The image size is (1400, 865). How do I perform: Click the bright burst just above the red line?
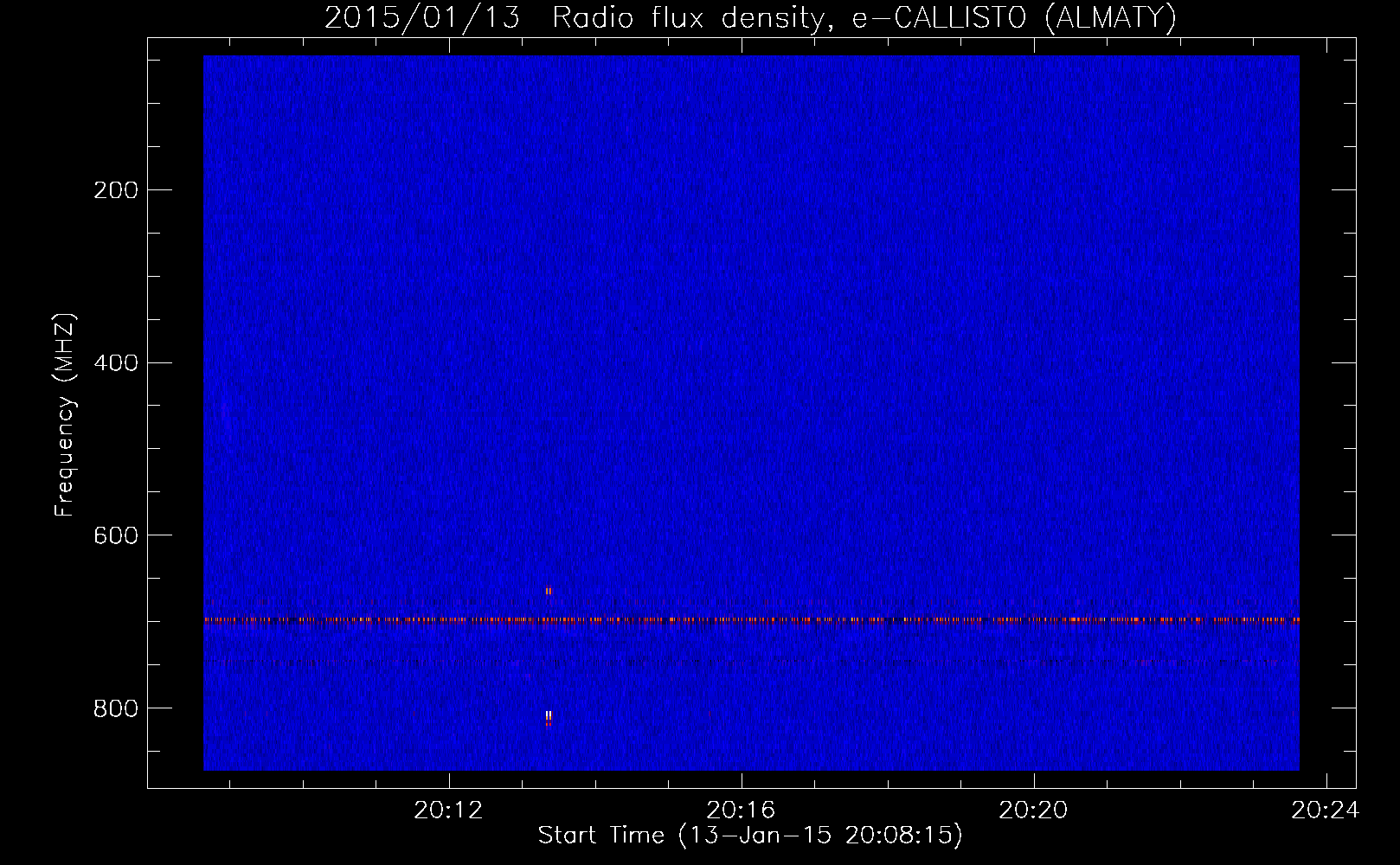point(549,592)
